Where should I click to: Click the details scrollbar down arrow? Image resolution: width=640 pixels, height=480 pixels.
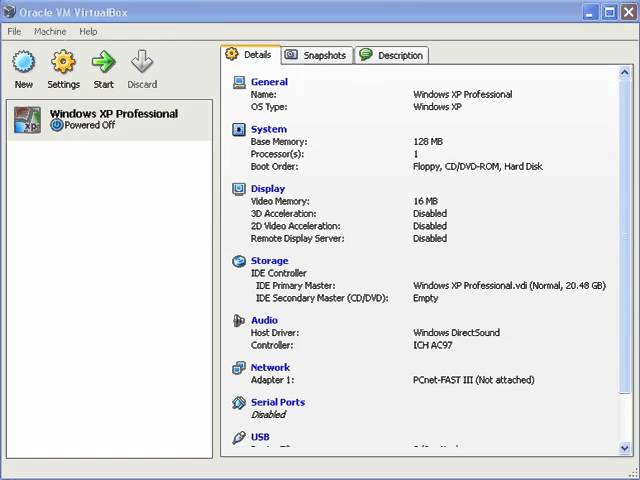[x=624, y=448]
